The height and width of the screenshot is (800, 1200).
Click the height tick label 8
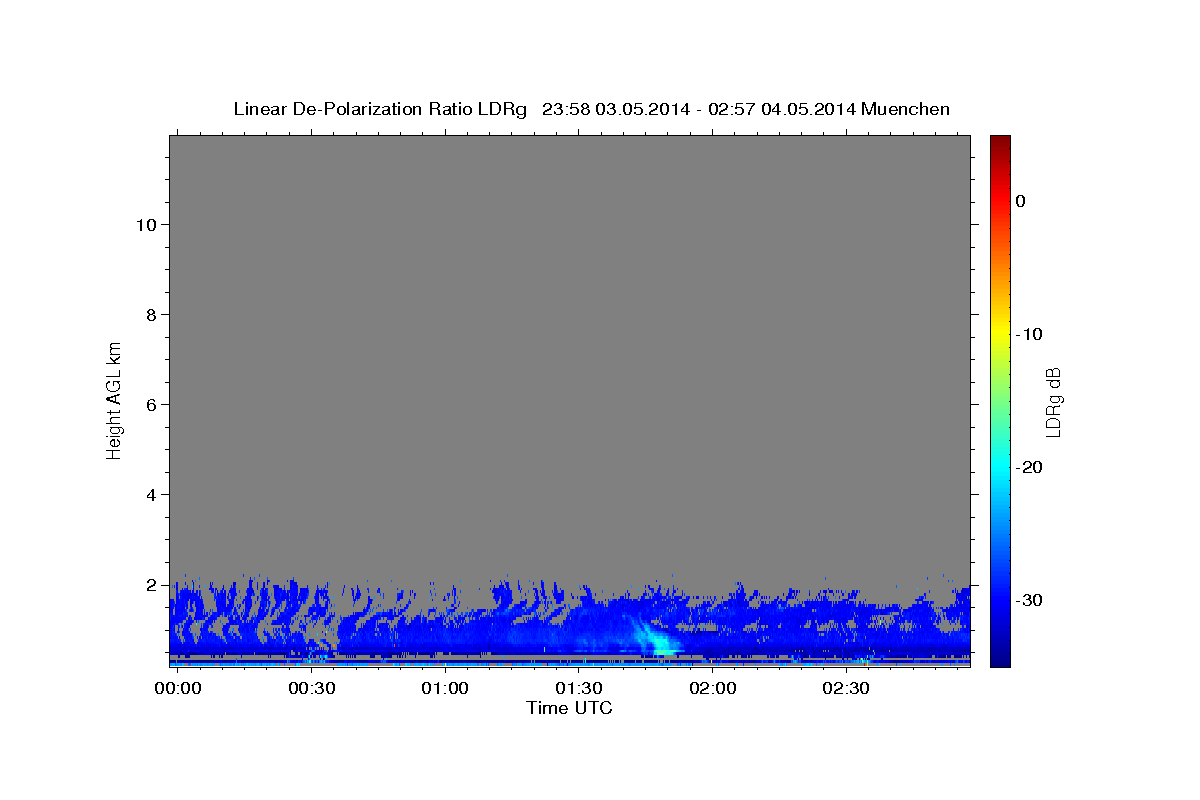pos(149,314)
